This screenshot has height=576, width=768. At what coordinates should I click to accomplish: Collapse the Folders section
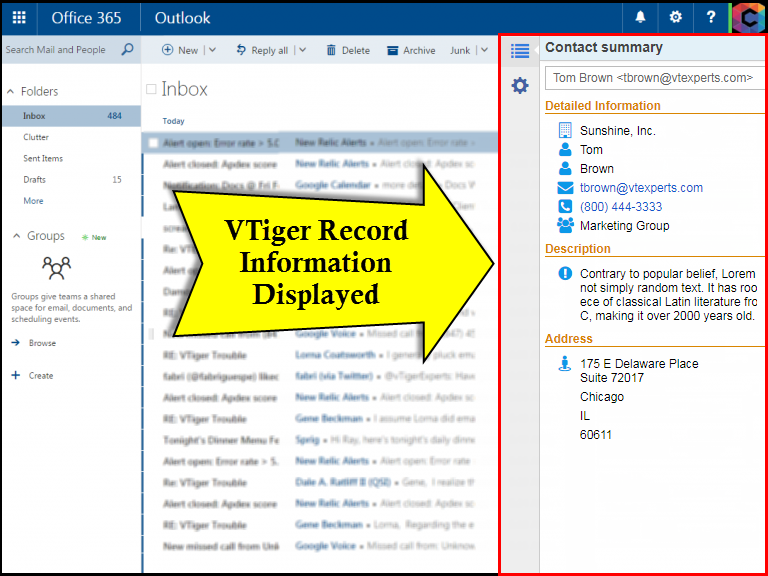(x=10, y=92)
